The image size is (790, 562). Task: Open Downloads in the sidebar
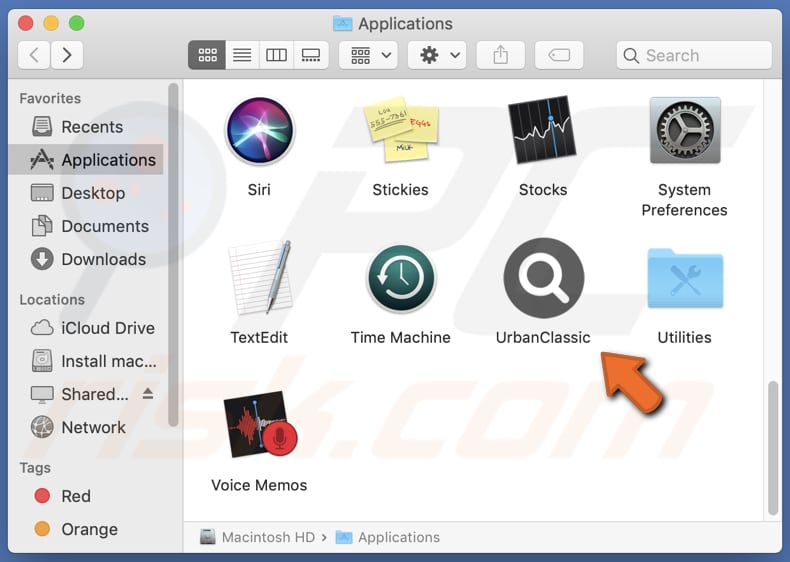86,259
